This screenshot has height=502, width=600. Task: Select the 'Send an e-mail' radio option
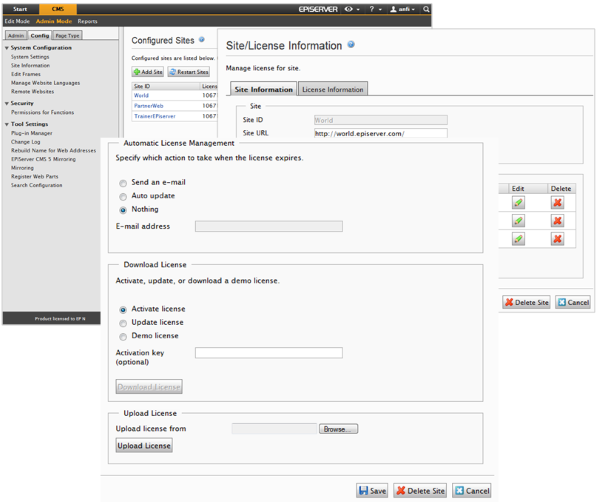123,183
